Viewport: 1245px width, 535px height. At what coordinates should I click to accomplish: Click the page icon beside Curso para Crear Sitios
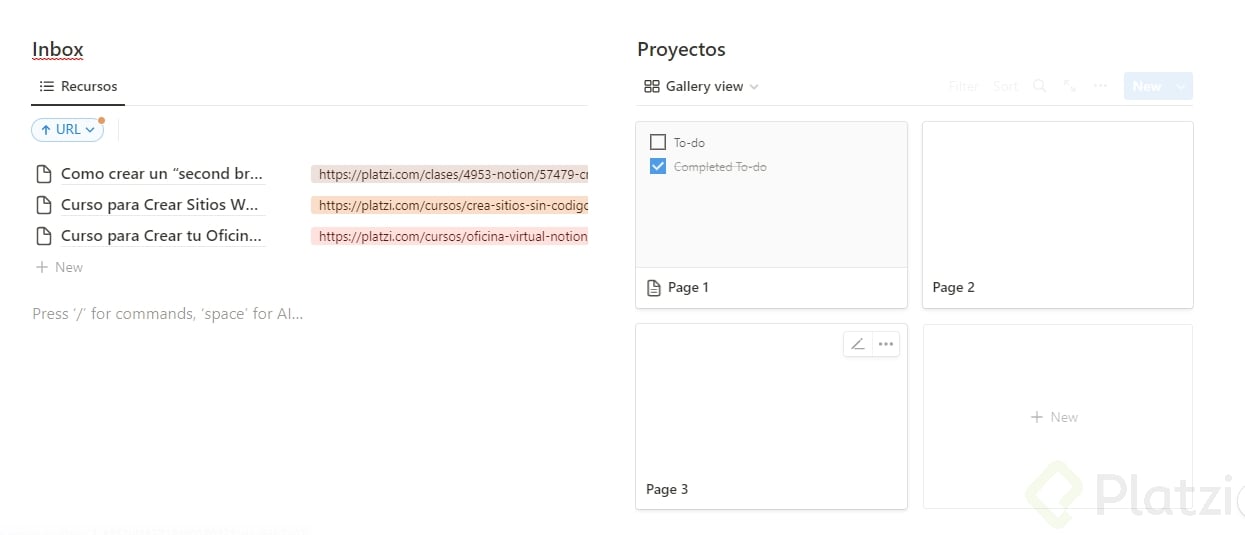coord(43,205)
